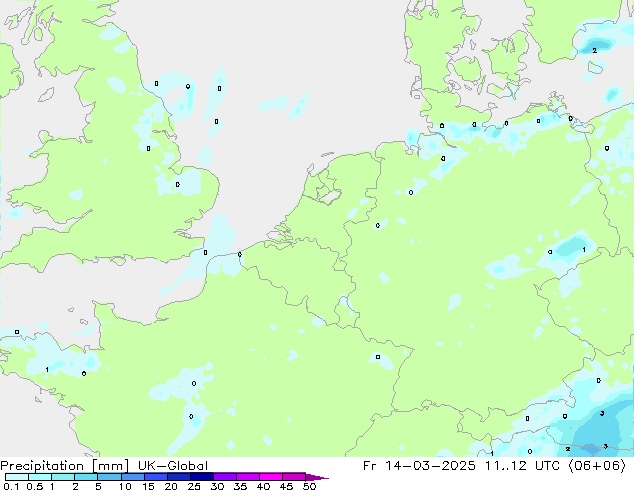Image resolution: width=634 pixels, height=490 pixels.
Task: Click the 40–45 mm magenta legend swatch
Action: 271,477
